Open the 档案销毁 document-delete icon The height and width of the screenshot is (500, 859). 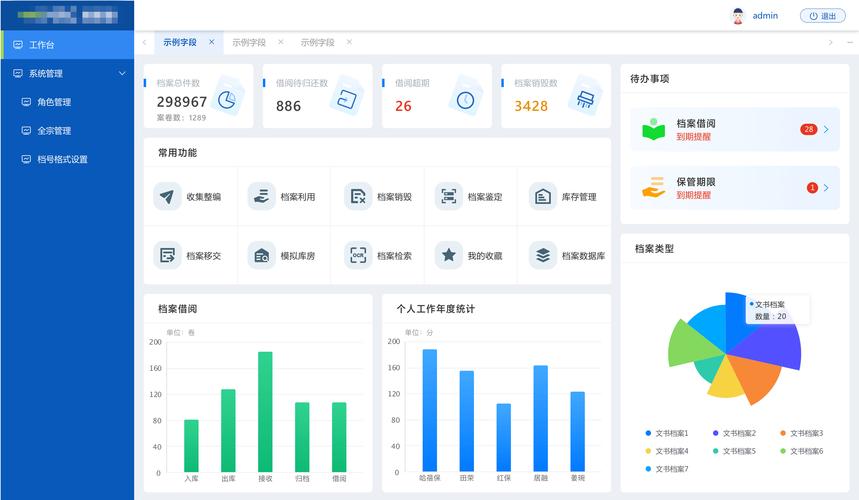[358, 196]
